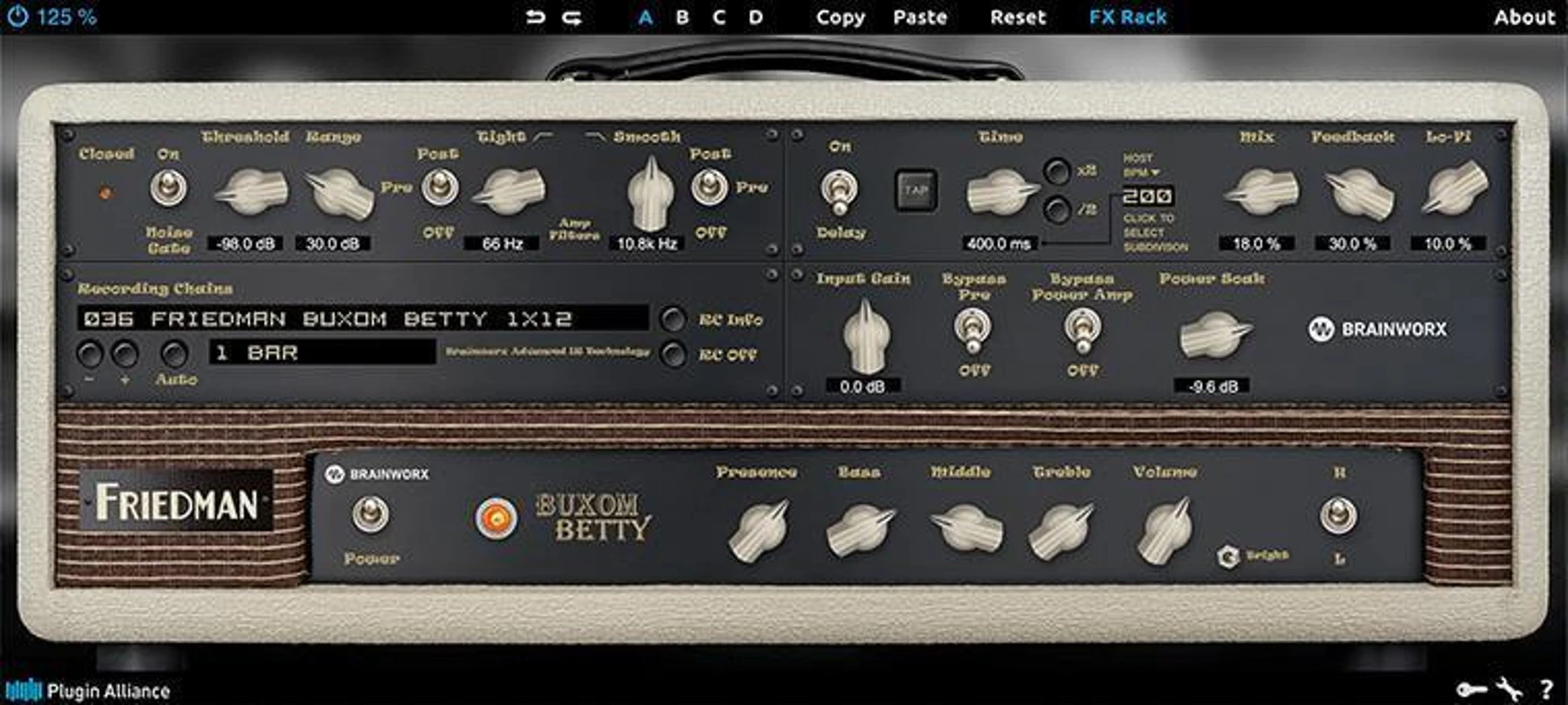Click the 400.0 ms delay time value

pyautogui.click(x=998, y=244)
